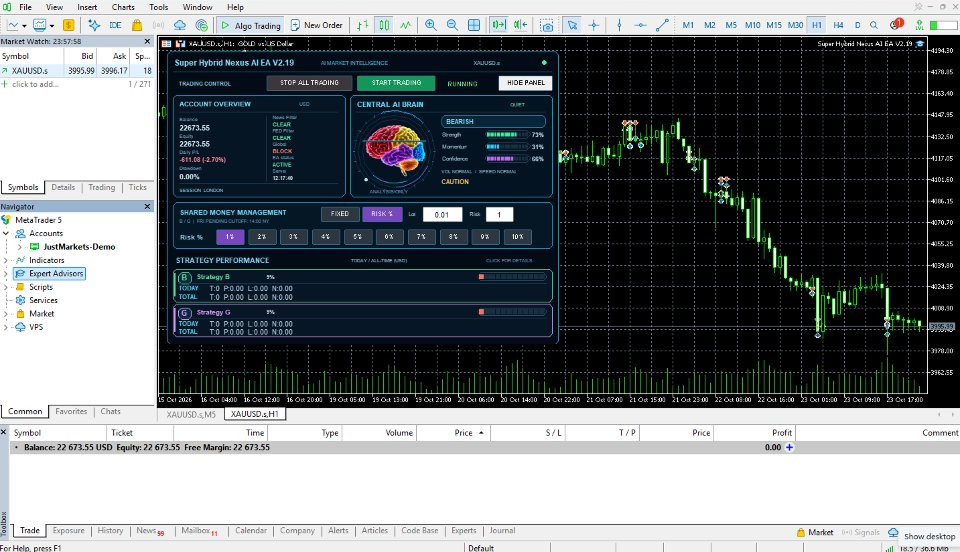Click 'click to add...' in Market Watch
This screenshot has width=960, height=552.
tap(35, 84)
